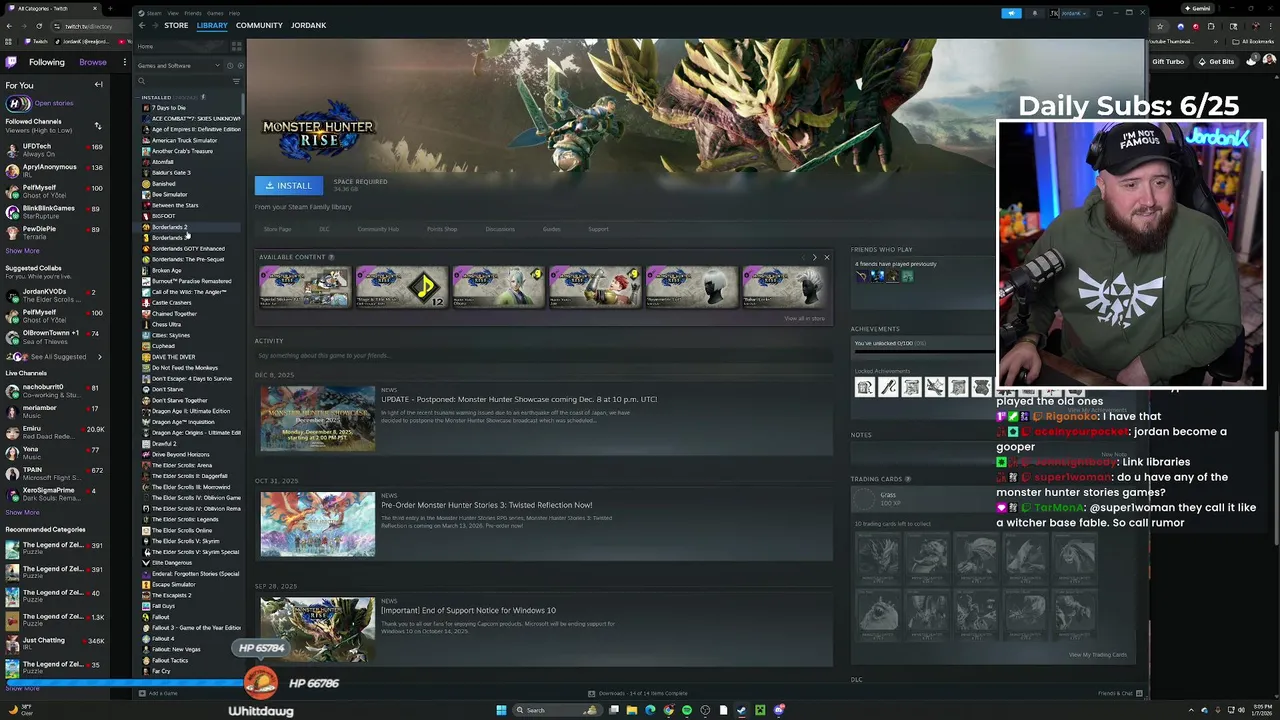
Task: Open recent activity sort clock icon
Action: 229,65
